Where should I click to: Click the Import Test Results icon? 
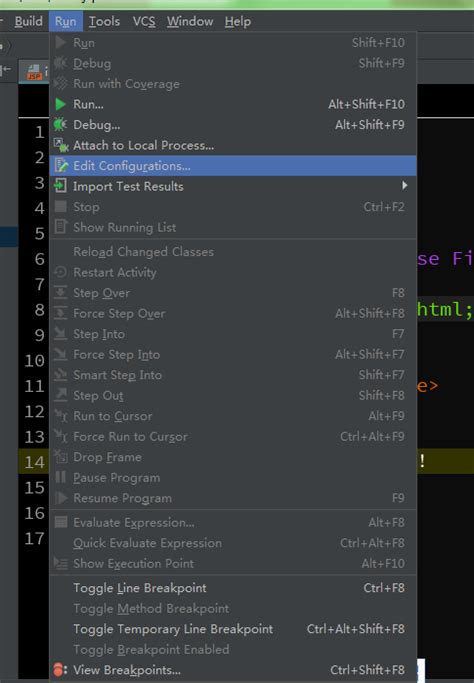60,186
